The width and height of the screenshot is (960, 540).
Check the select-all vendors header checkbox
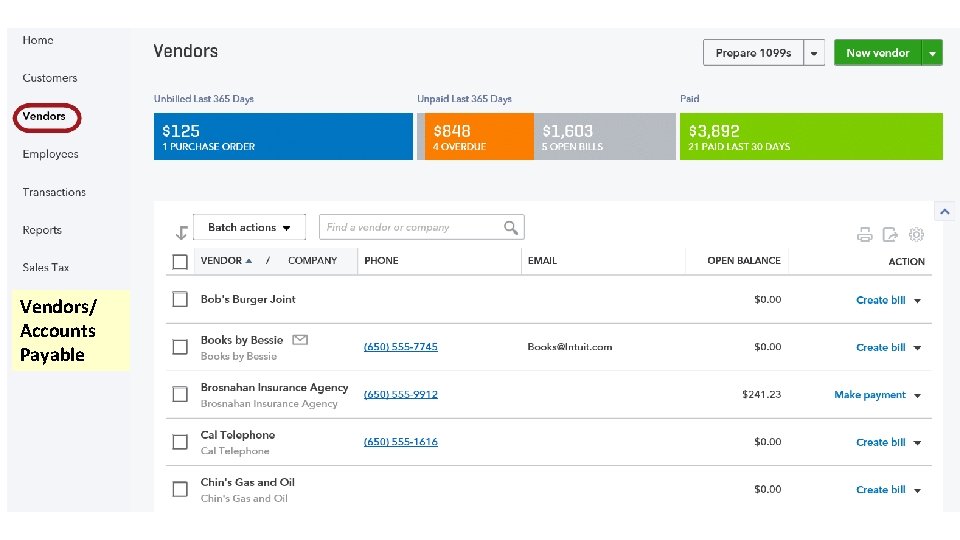click(x=180, y=262)
